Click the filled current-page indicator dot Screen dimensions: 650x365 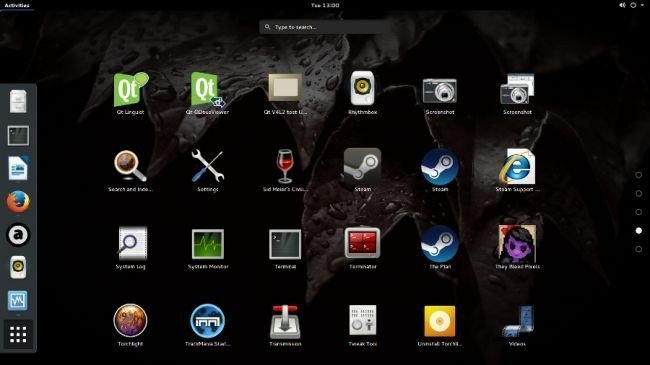pyautogui.click(x=638, y=231)
